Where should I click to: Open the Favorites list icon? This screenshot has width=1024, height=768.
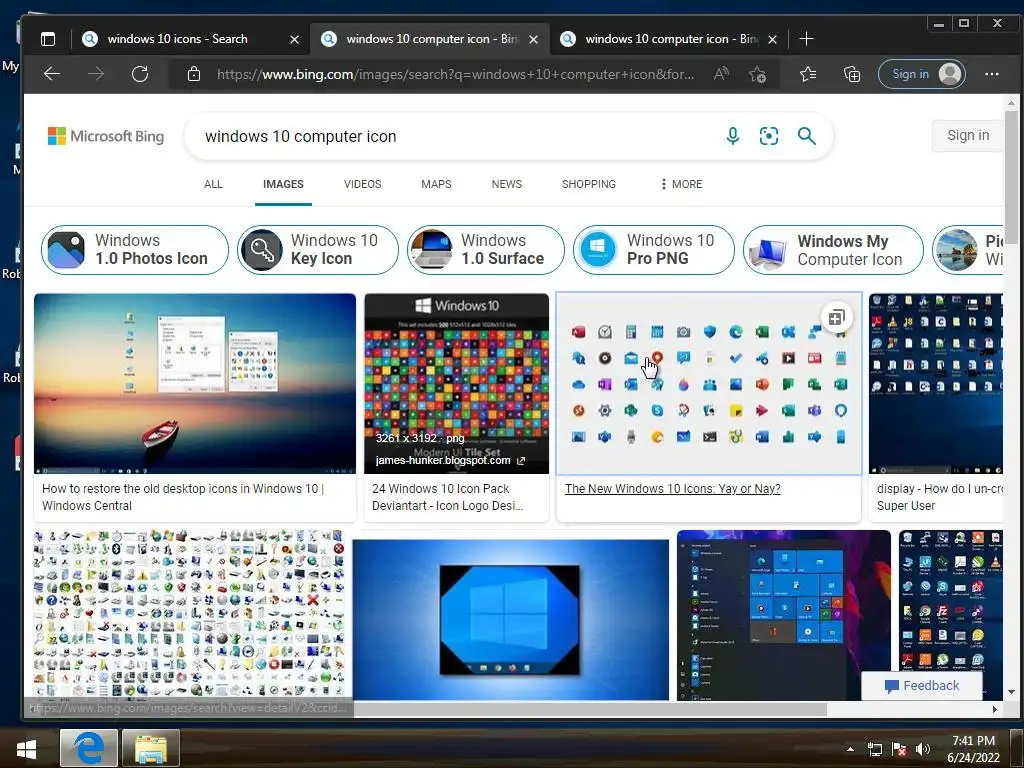[808, 74]
